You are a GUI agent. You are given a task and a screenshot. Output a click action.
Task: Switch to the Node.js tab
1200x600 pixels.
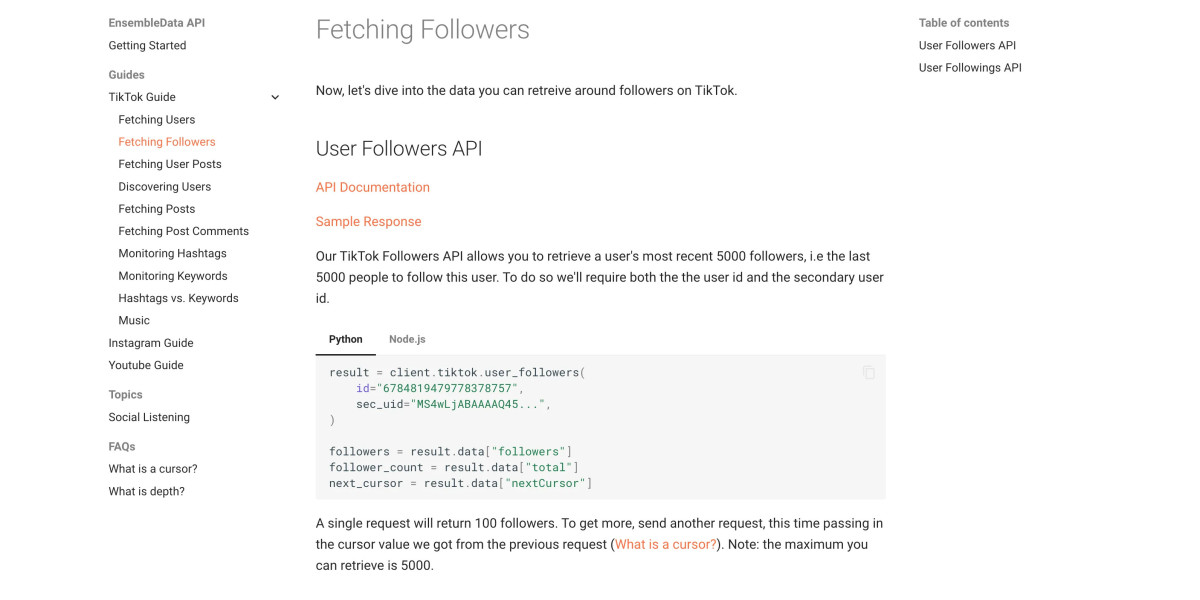click(x=406, y=339)
